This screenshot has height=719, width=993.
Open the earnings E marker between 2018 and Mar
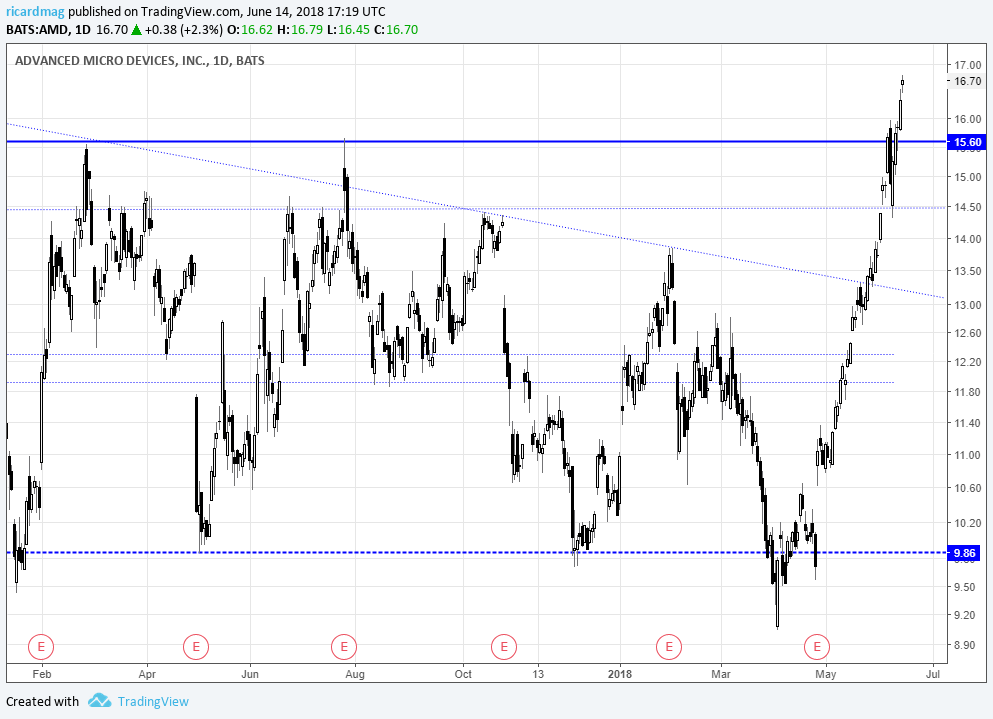coord(669,647)
